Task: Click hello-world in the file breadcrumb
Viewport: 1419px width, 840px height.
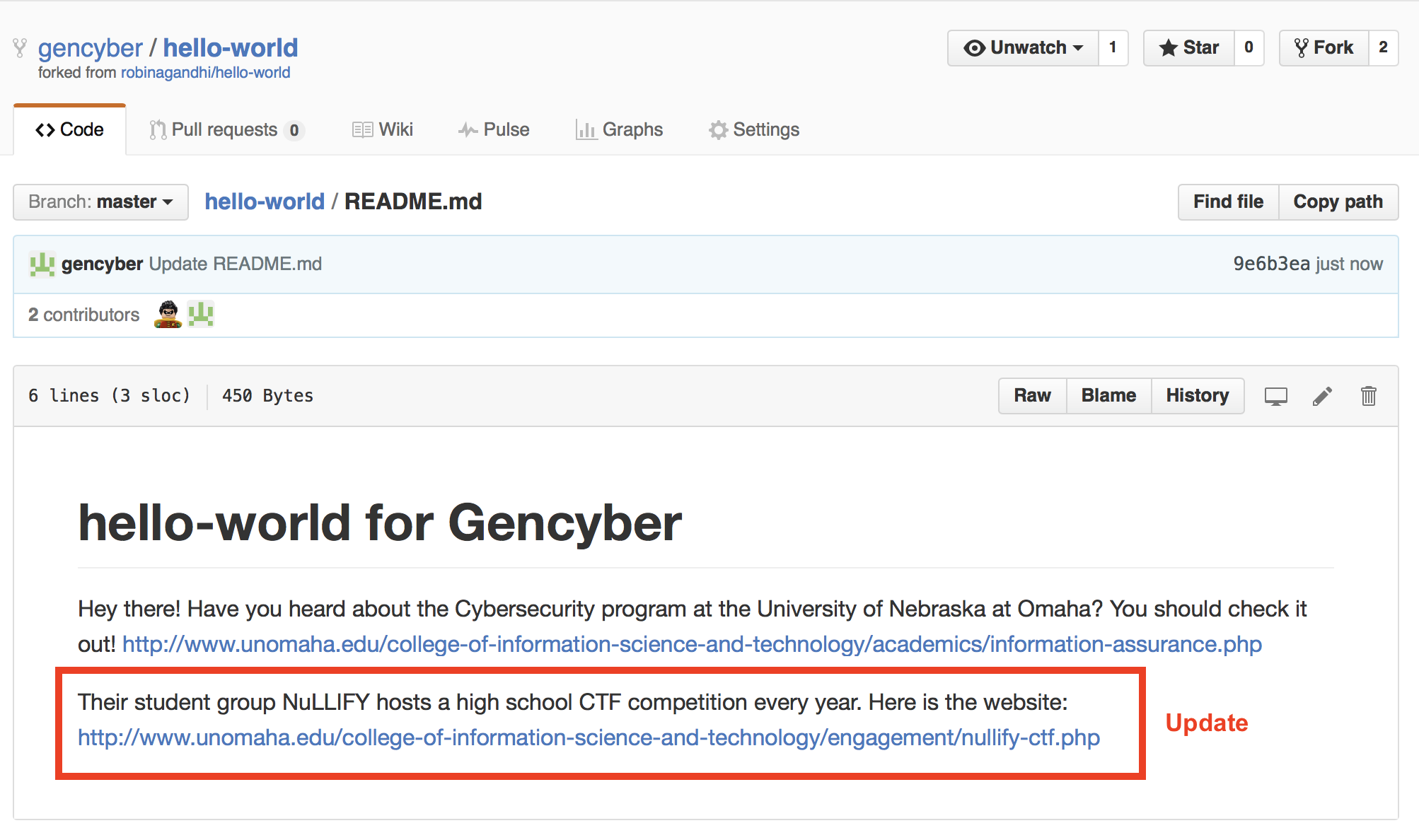Action: click(265, 202)
